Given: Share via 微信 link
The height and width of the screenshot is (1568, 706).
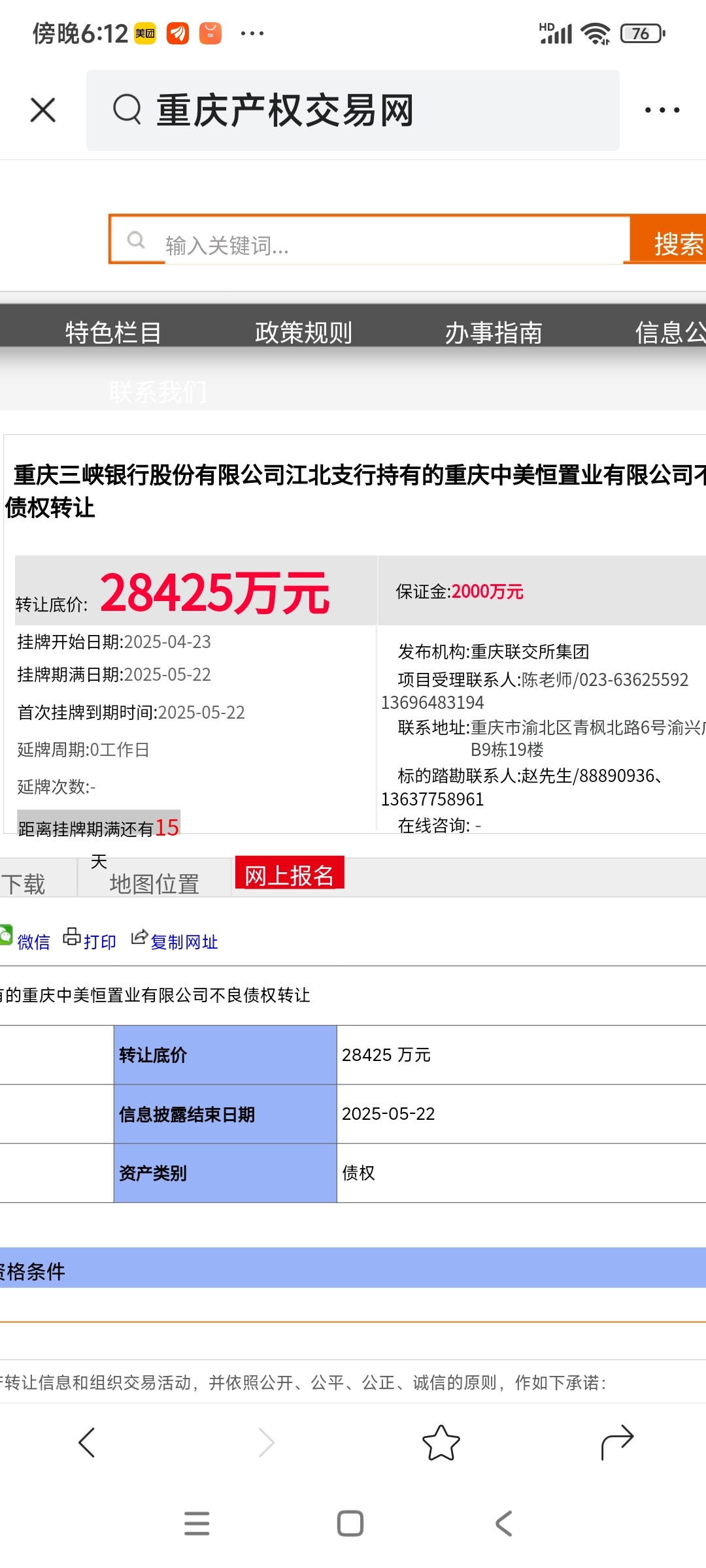Looking at the screenshot, I should (33, 941).
